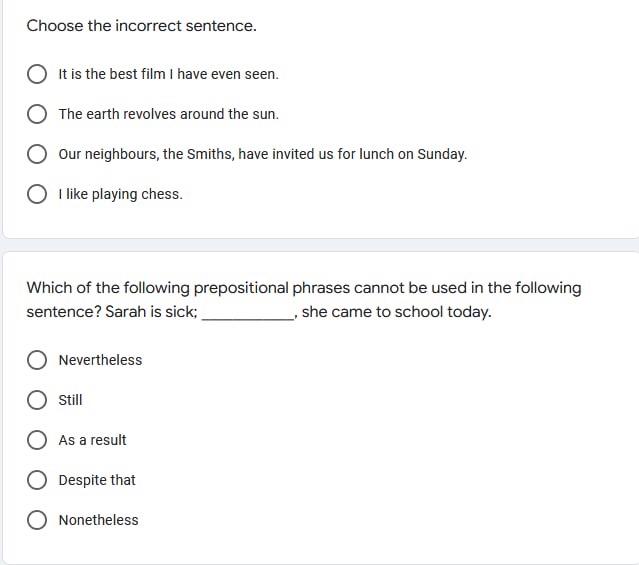Select the 'As a result' radio button

click(x=37, y=440)
